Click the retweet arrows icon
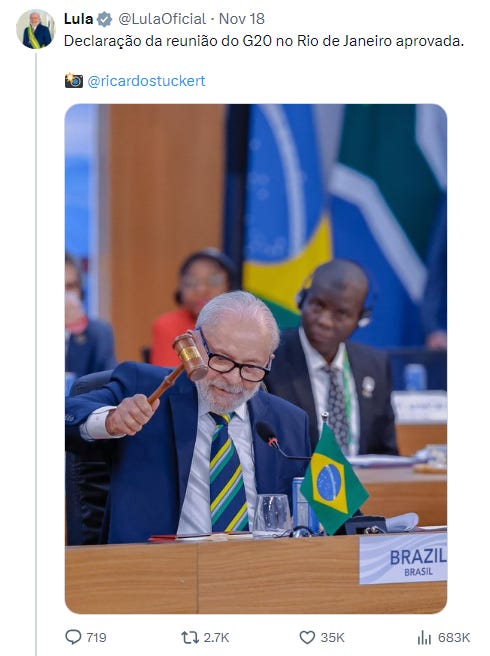The height and width of the screenshot is (656, 490). coord(190,637)
